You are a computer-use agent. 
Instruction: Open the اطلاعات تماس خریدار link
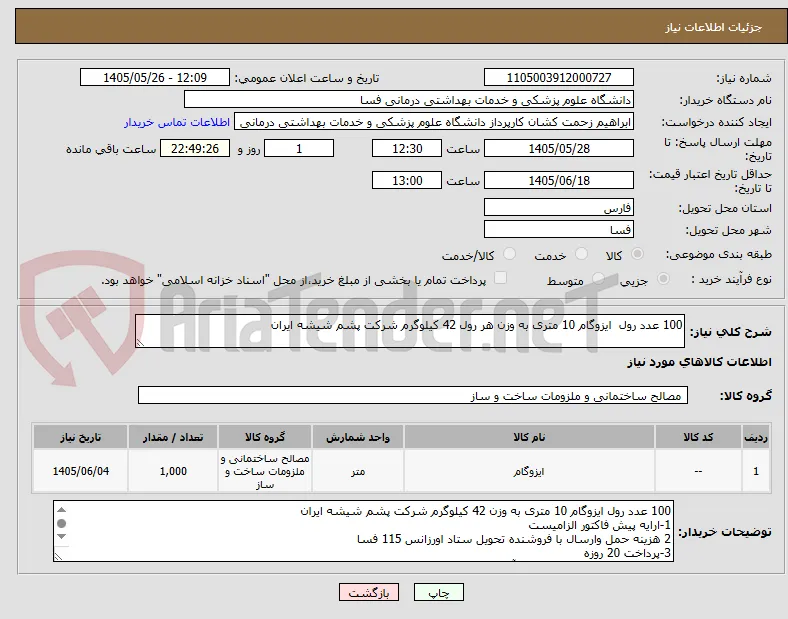(177, 123)
